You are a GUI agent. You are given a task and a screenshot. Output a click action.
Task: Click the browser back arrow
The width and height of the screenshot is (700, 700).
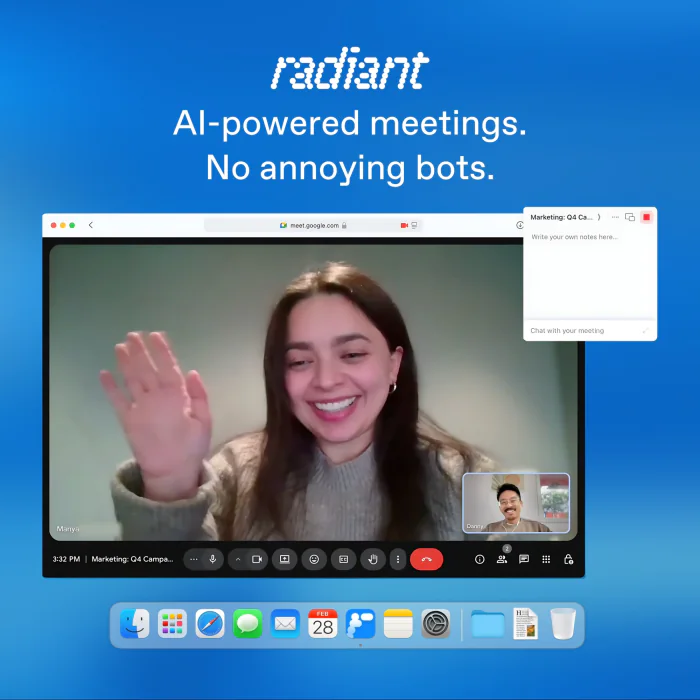91,225
